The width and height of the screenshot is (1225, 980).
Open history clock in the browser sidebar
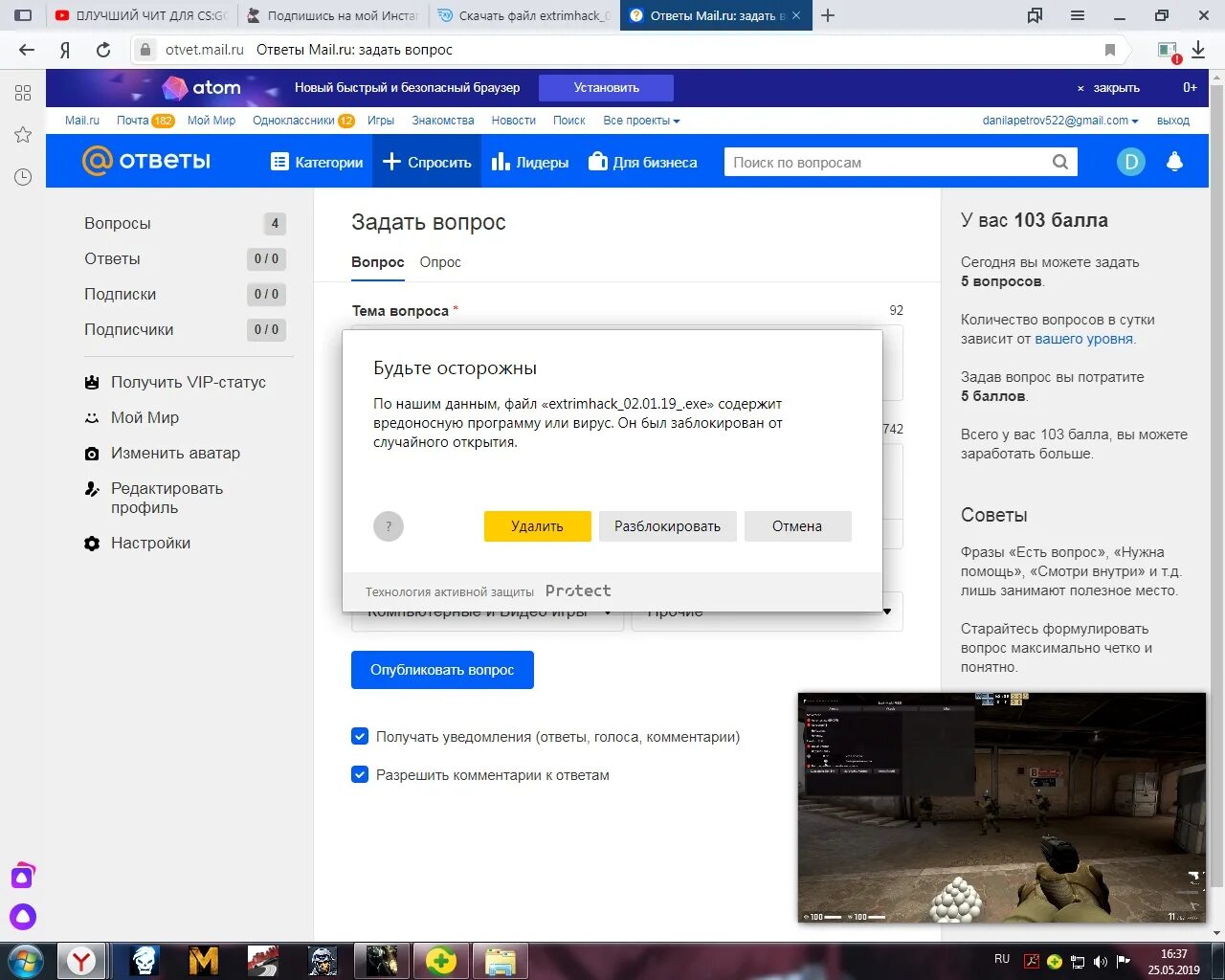[x=23, y=177]
